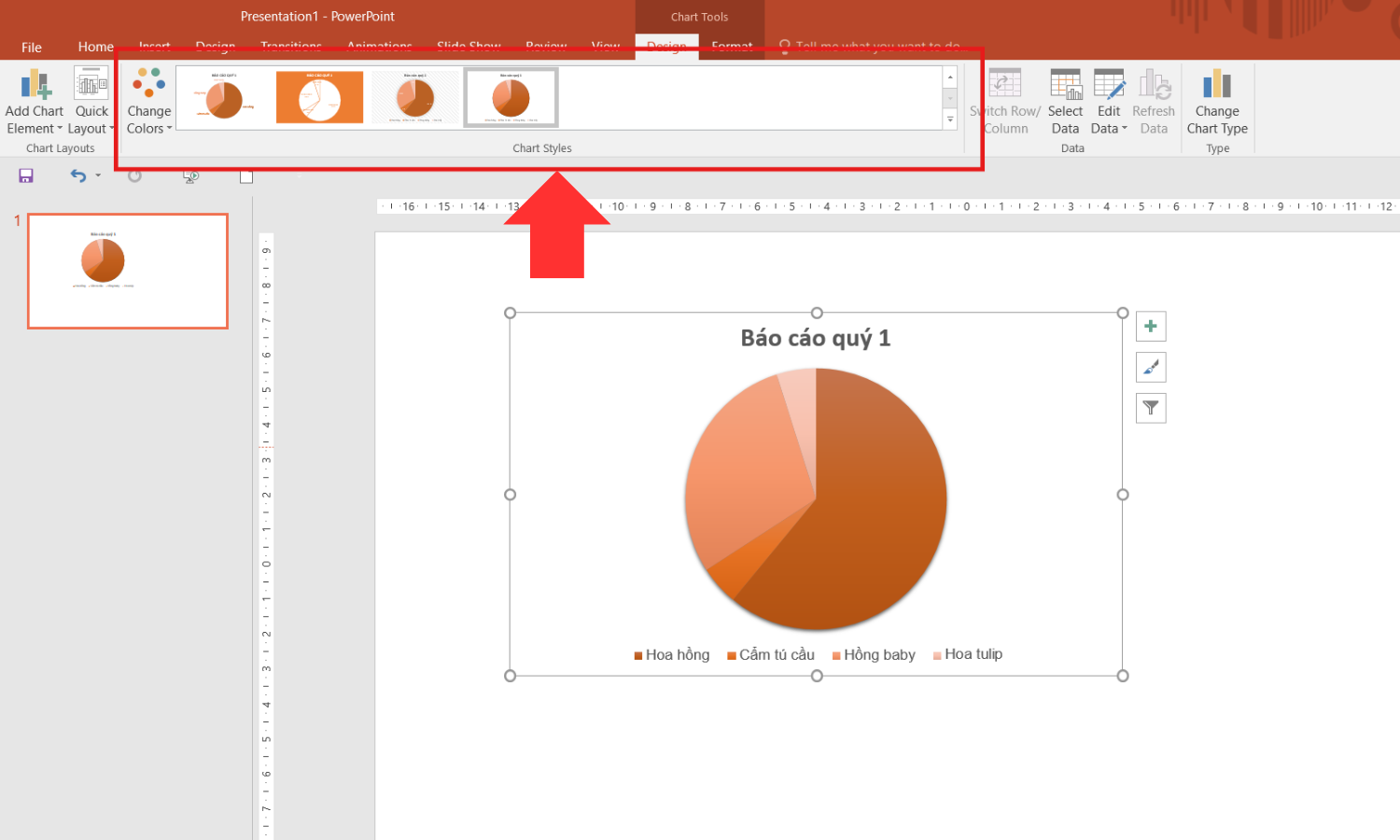
Task: Save the presentation with the Save icon
Action: click(x=26, y=175)
